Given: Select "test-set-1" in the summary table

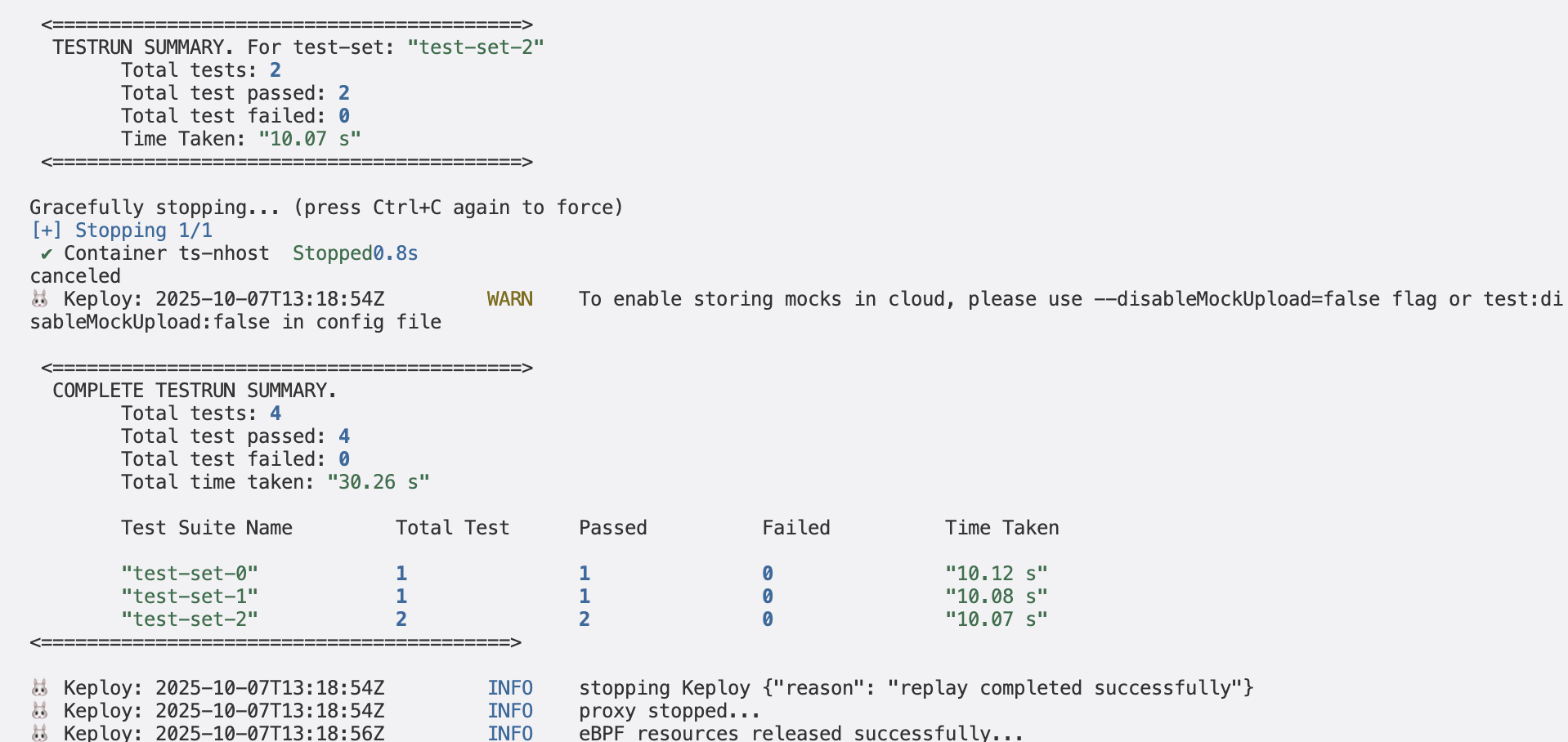Looking at the screenshot, I should point(189,597).
